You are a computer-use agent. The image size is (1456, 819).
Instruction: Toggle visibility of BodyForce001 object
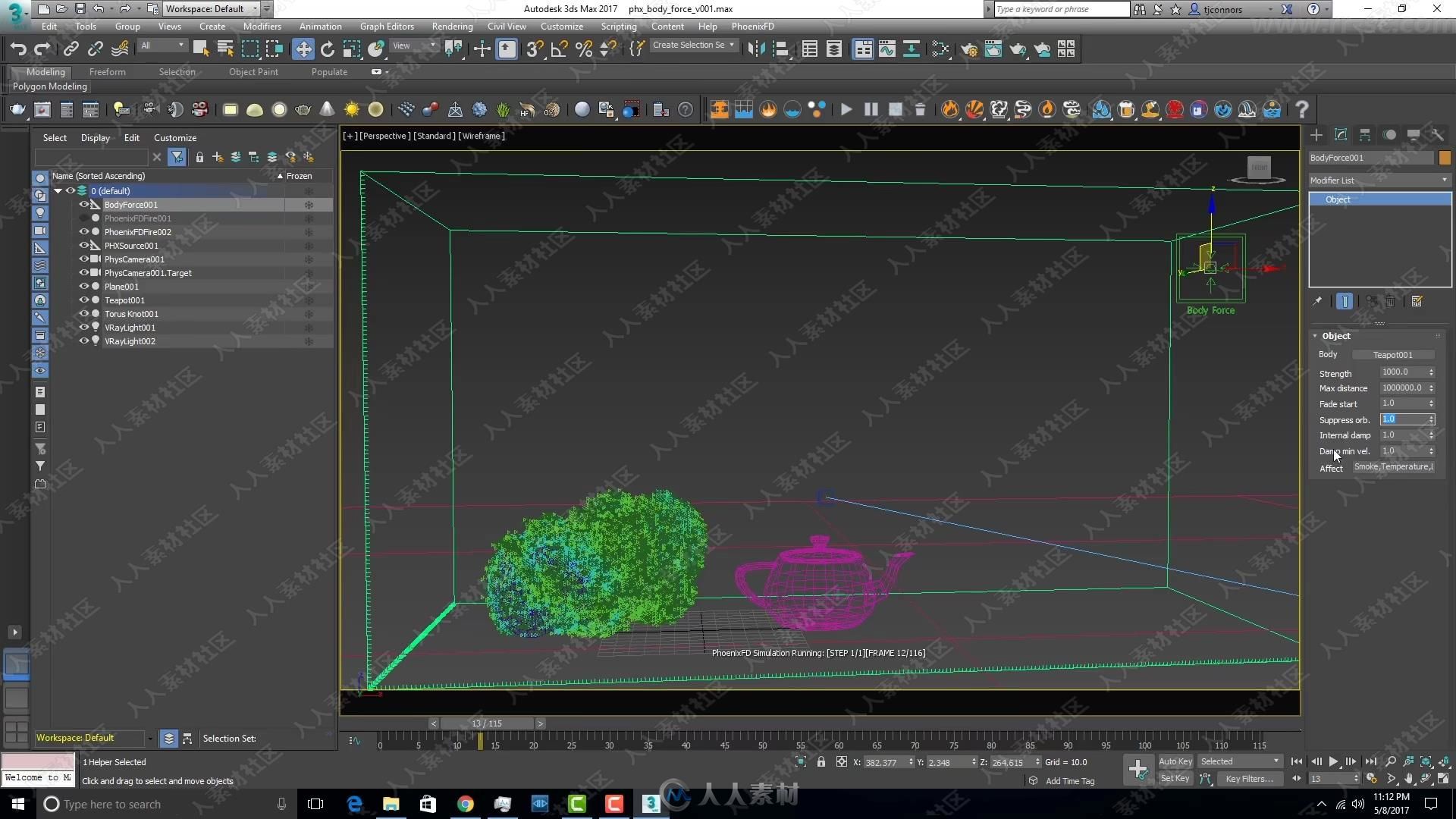[84, 204]
